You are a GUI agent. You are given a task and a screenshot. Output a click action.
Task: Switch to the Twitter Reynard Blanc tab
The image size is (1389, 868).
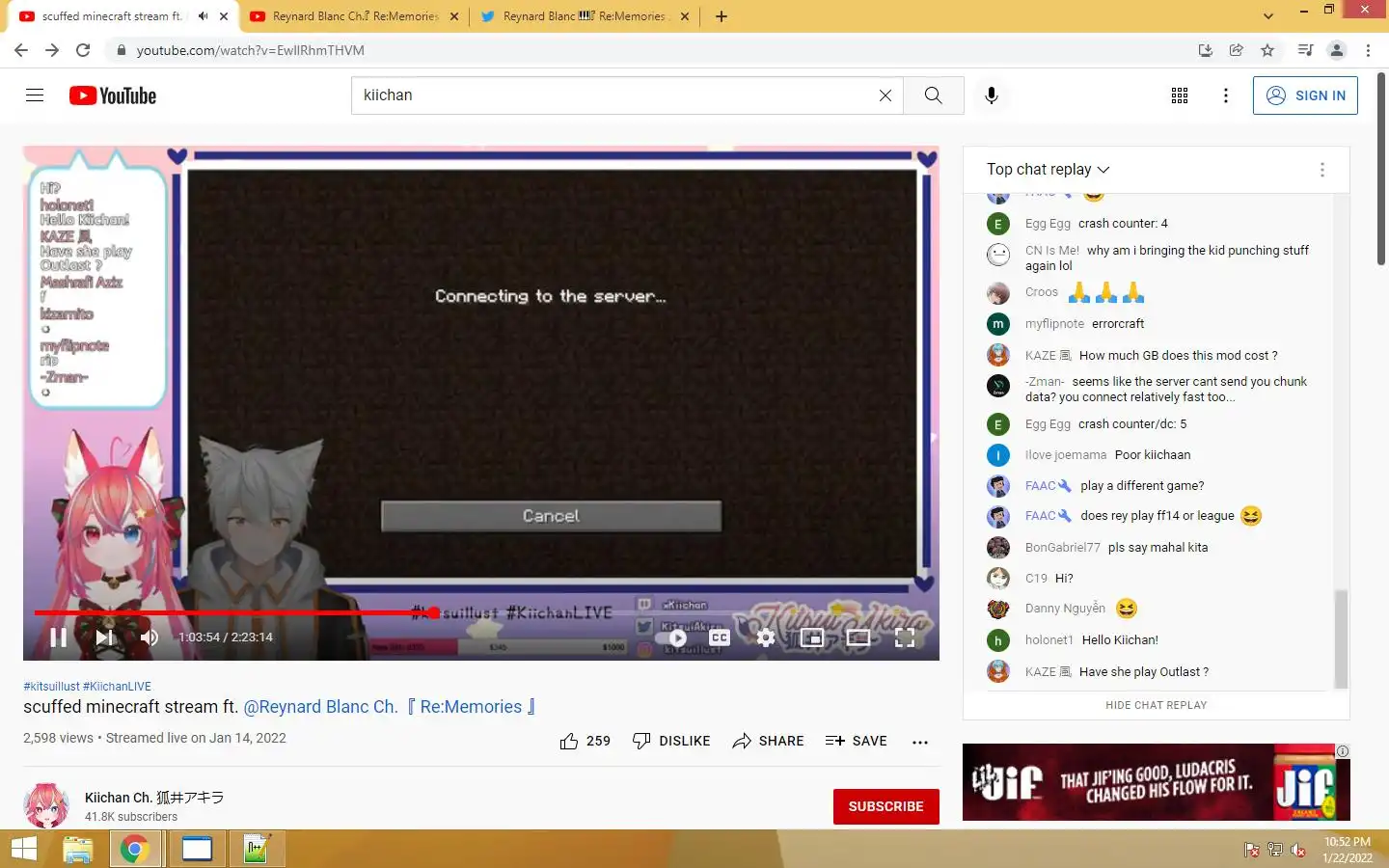click(586, 16)
